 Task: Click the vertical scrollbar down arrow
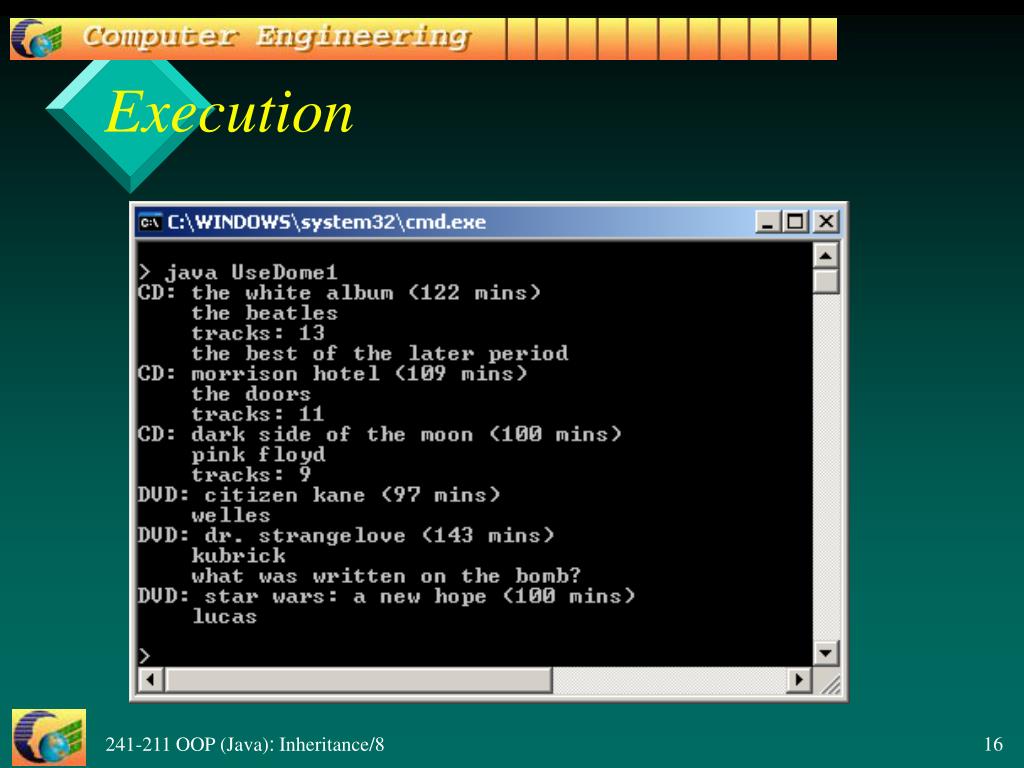[825, 652]
